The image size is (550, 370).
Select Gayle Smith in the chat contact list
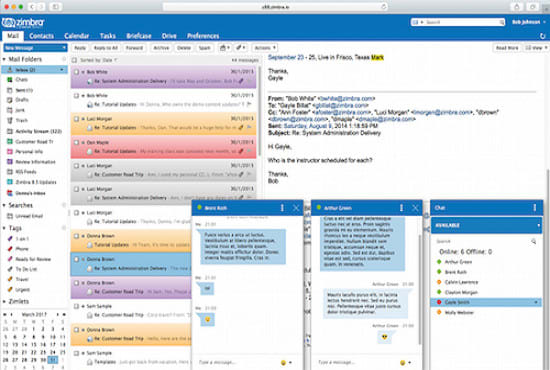[486, 302]
